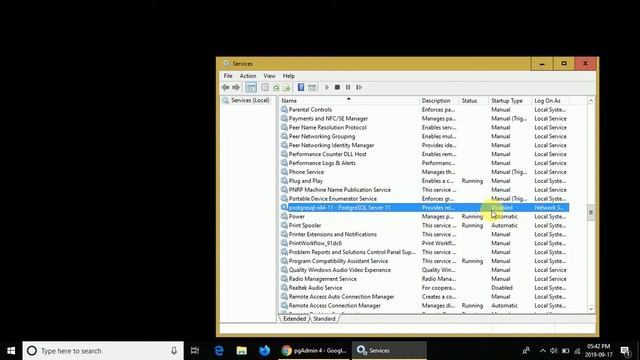Open the Action Center notification icon
Image resolution: width=640 pixels, height=360 pixels.
[625, 351]
